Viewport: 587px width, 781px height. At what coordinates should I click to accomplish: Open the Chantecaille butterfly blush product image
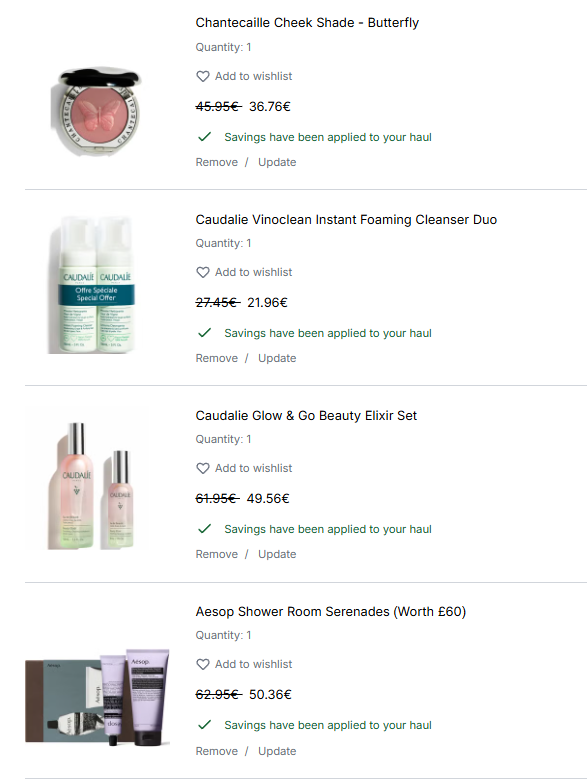pos(96,111)
